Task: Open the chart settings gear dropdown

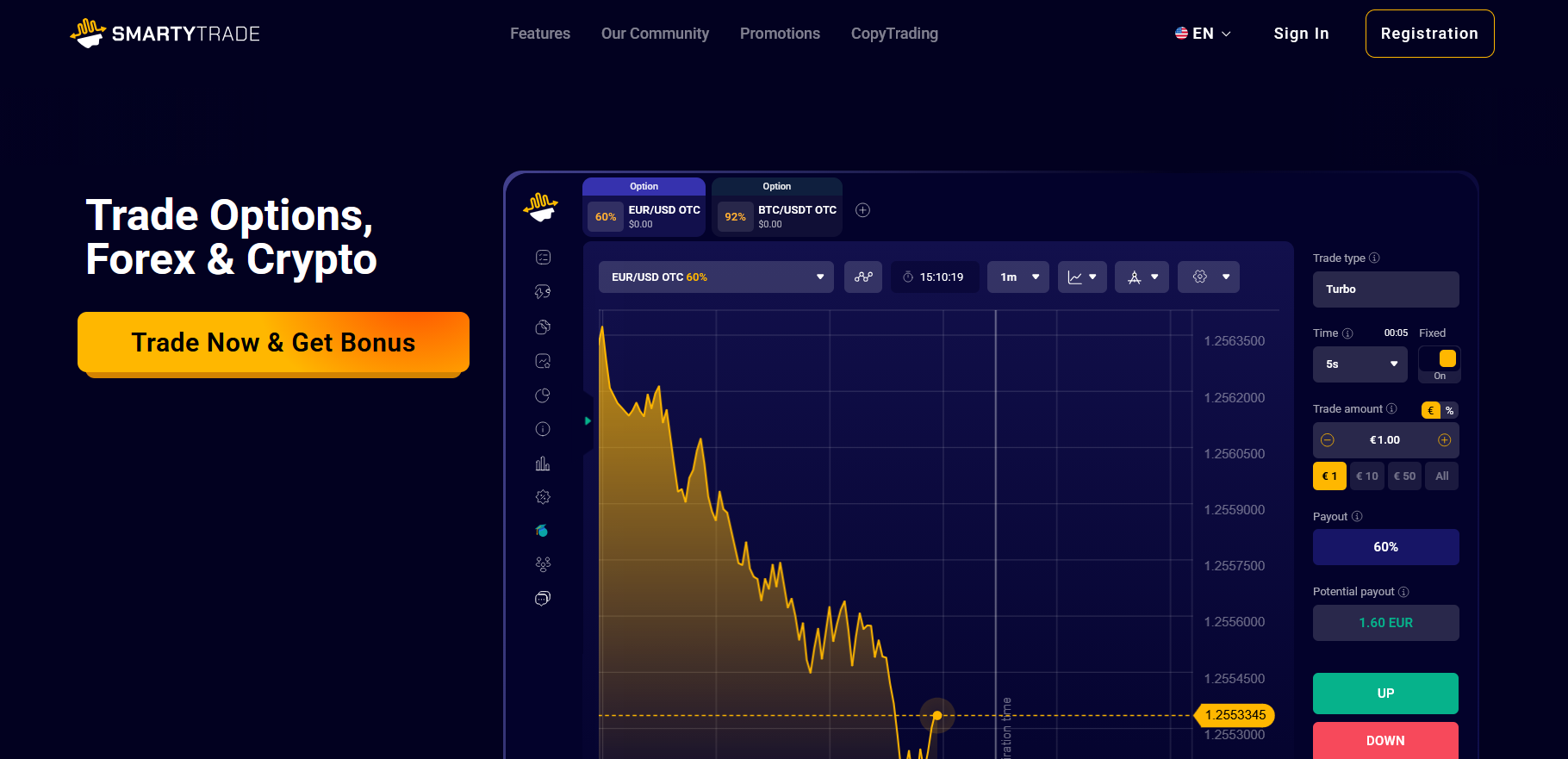Action: (1209, 277)
